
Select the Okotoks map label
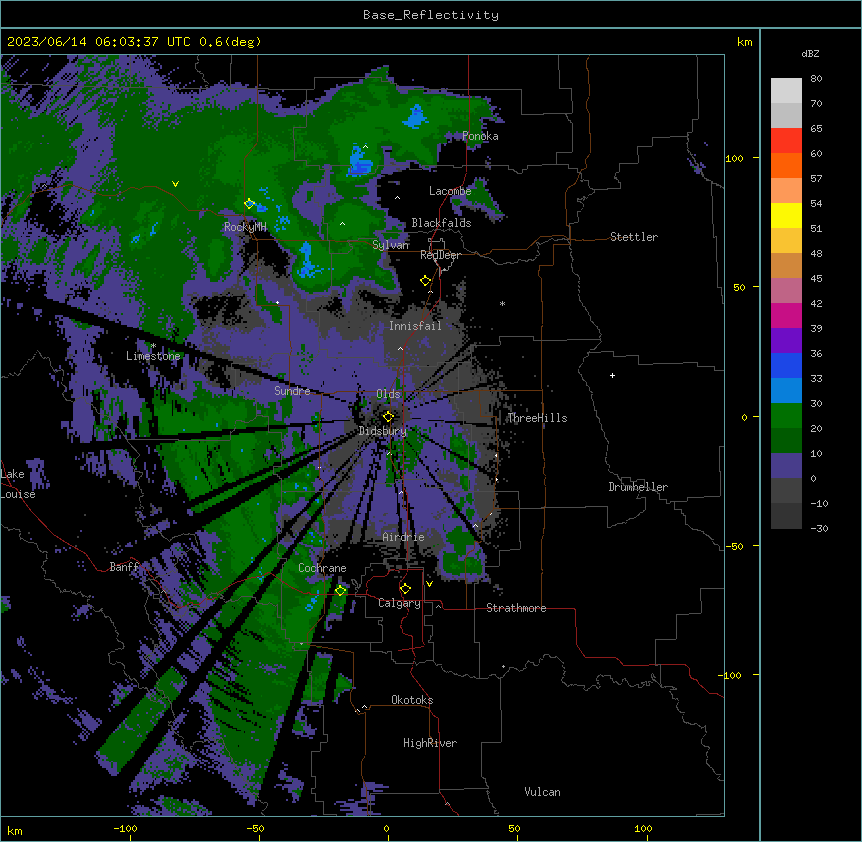click(x=412, y=700)
